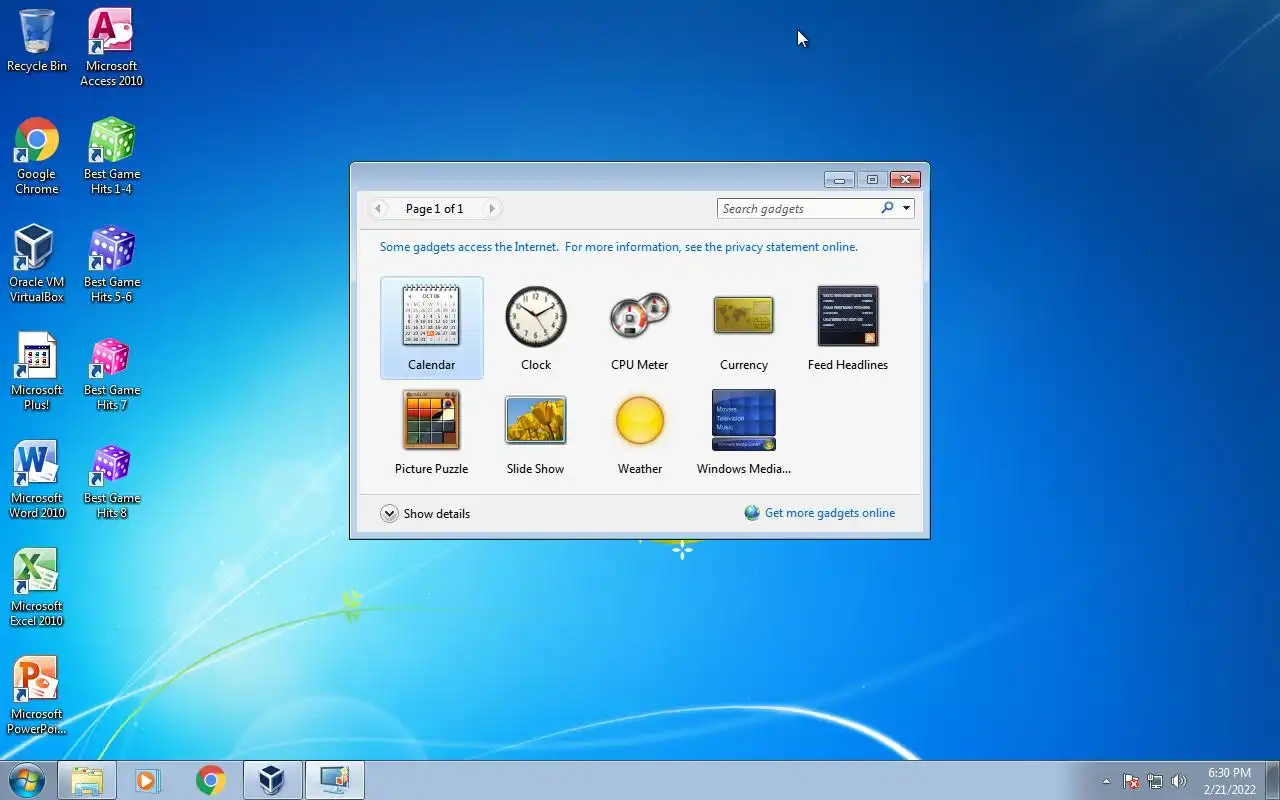Image resolution: width=1280 pixels, height=800 pixels.
Task: Open Recycle Bin desktop icon
Action: pos(37,41)
